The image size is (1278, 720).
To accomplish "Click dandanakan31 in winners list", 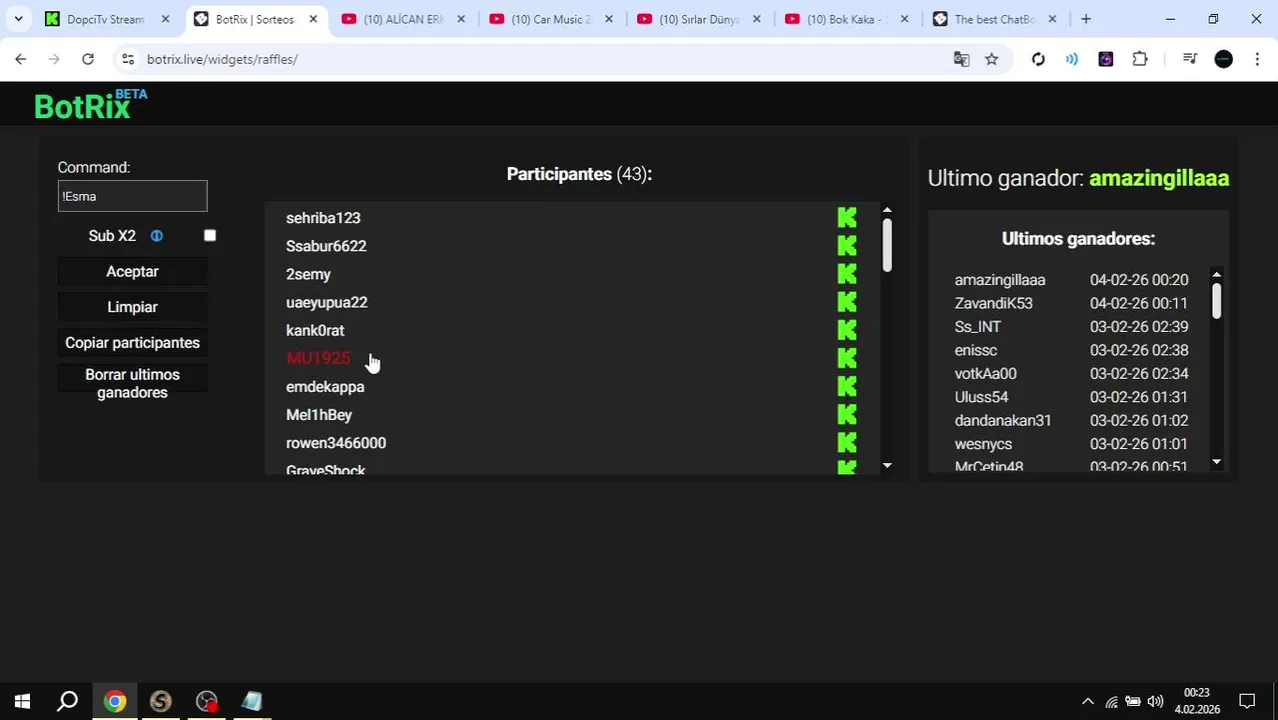I will [x=1003, y=420].
